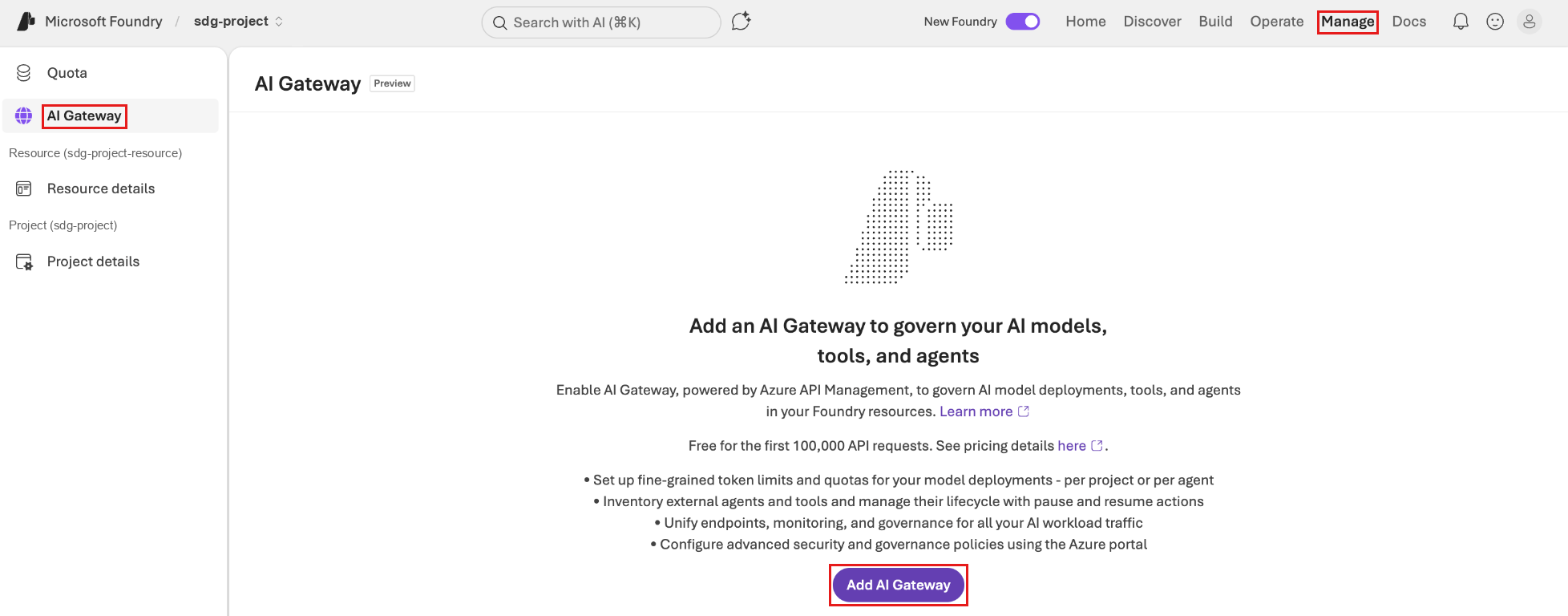Open the Docs link in the header

pyautogui.click(x=1408, y=22)
